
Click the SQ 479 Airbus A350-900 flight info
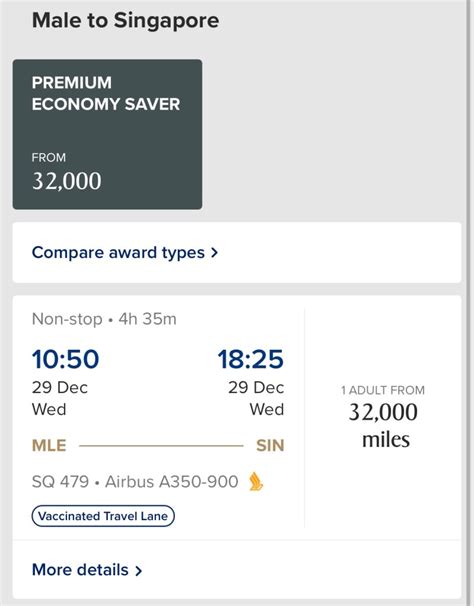pyautogui.click(x=135, y=482)
